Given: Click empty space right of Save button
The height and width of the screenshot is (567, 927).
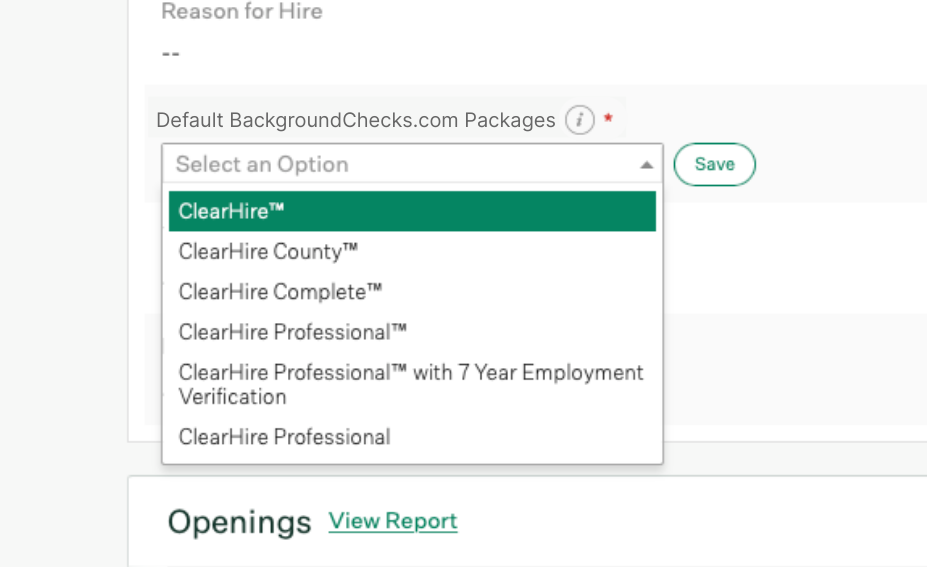Looking at the screenshot, I should (840, 165).
